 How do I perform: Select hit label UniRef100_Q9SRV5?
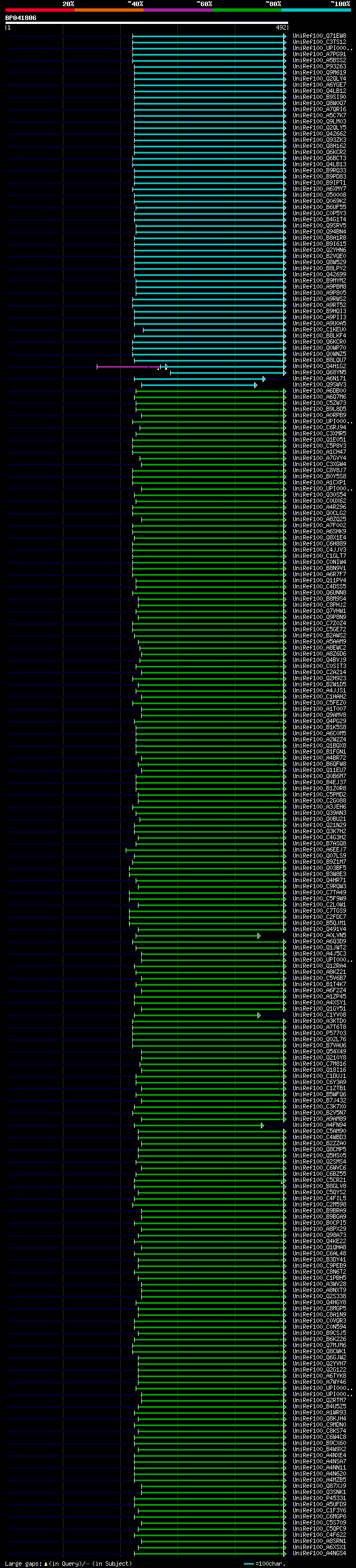(319, 225)
